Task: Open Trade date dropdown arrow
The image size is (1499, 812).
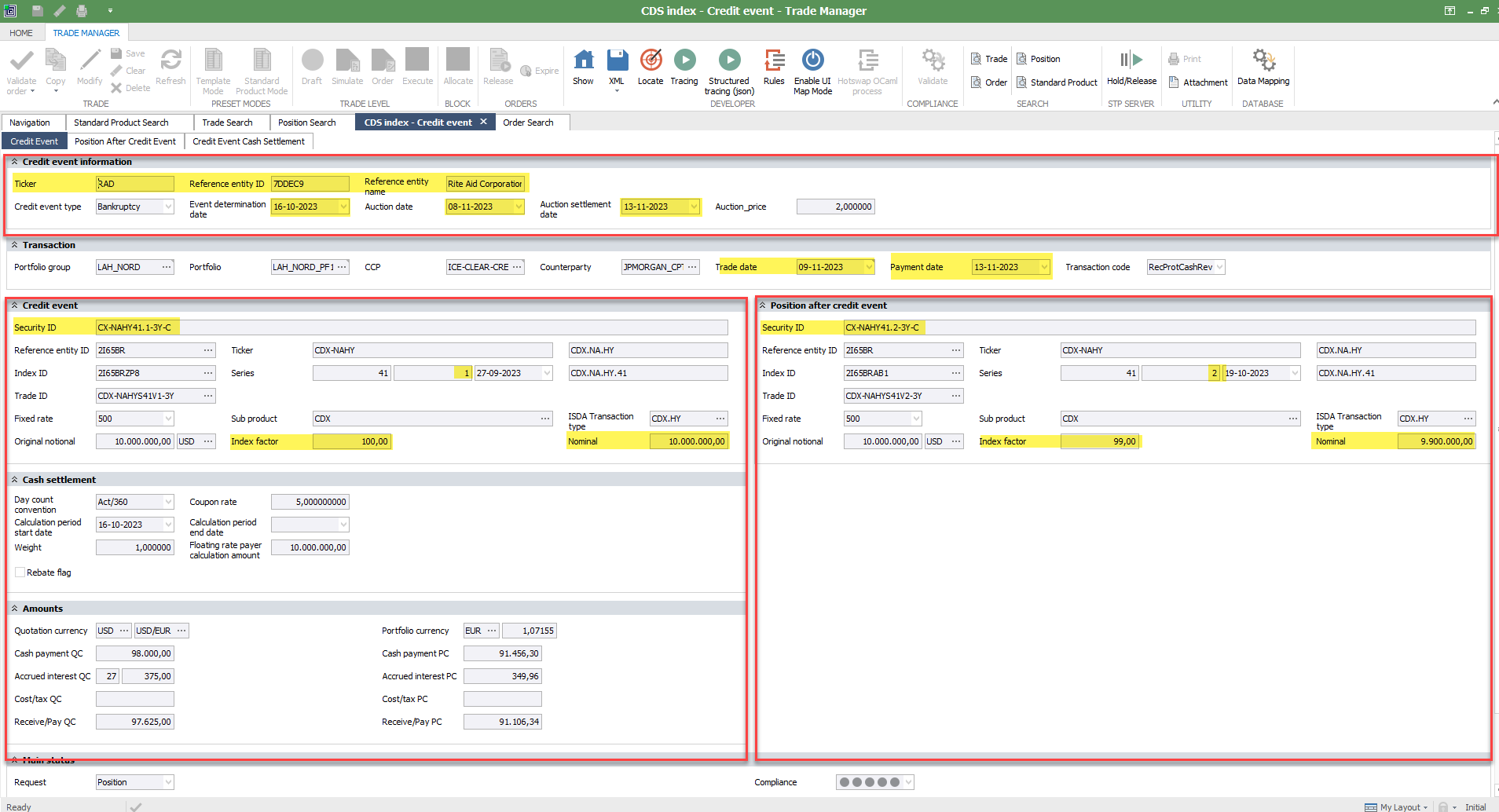Action: (869, 267)
